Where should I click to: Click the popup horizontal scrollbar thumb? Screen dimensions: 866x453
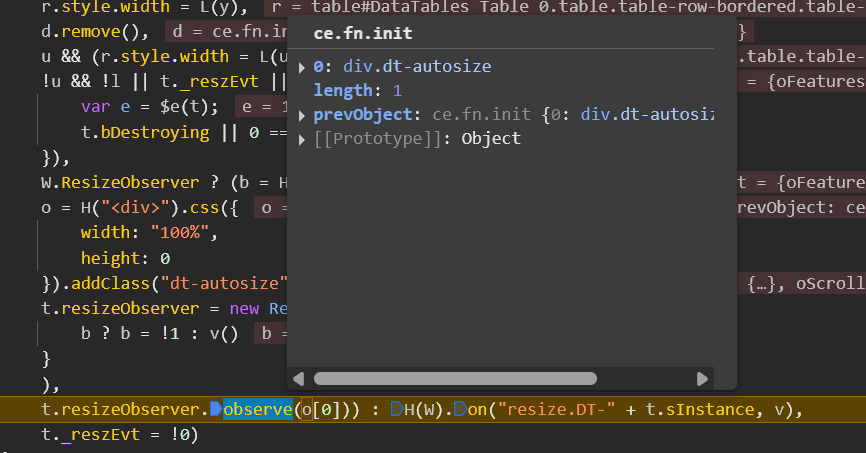(x=455, y=378)
